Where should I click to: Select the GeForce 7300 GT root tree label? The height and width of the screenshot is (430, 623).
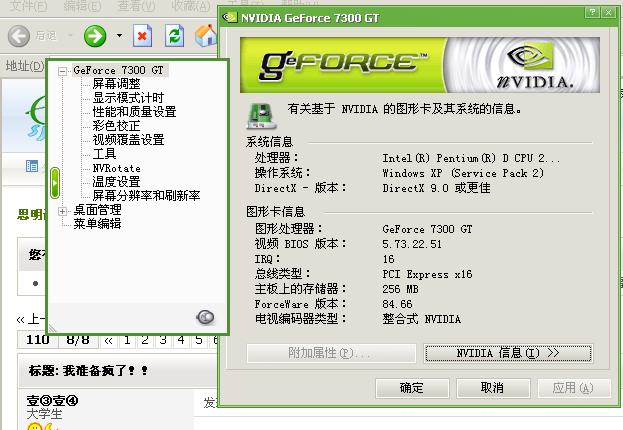click(x=118, y=70)
